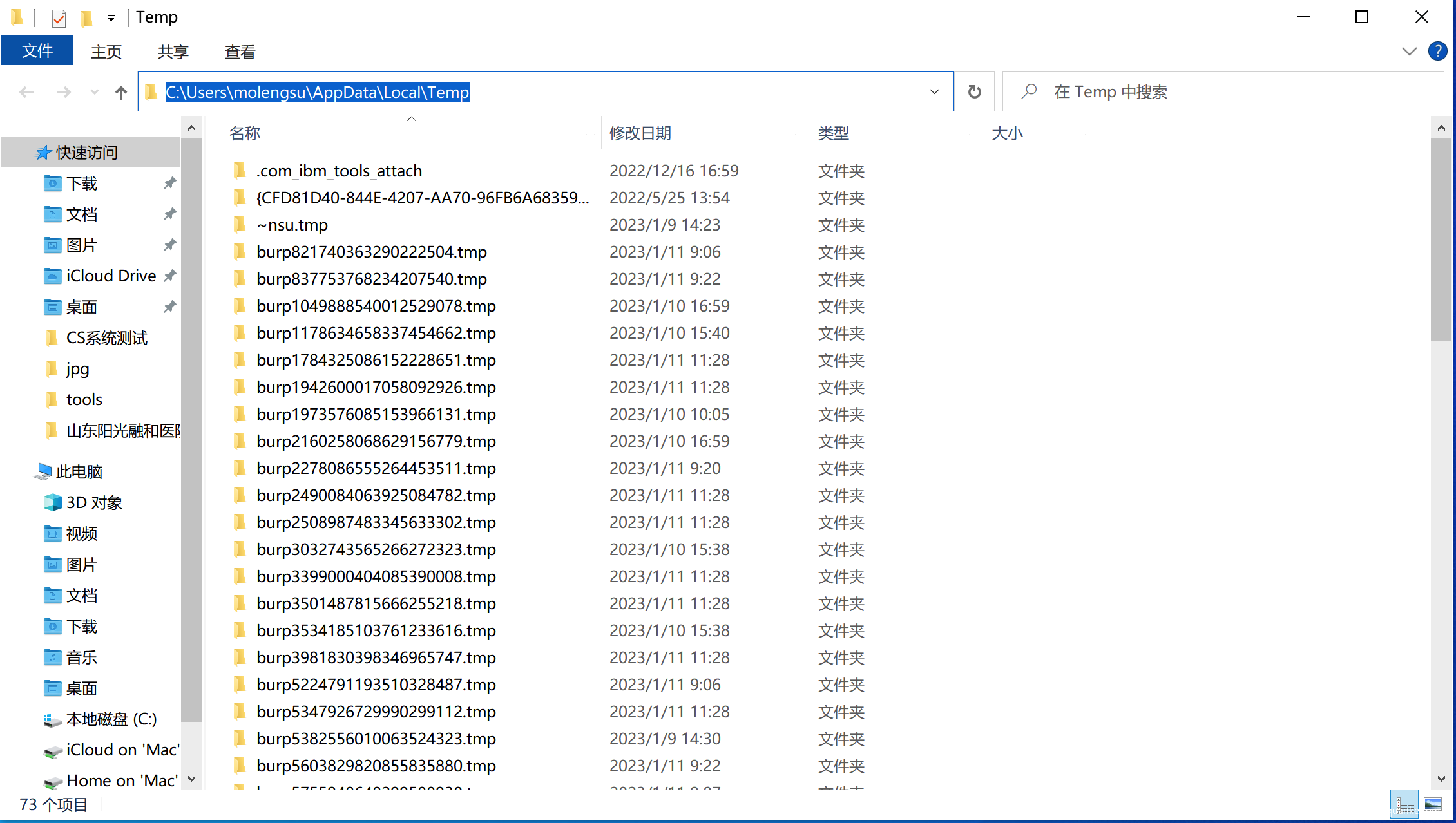Select the 3D 对象 folder icon

(53, 502)
